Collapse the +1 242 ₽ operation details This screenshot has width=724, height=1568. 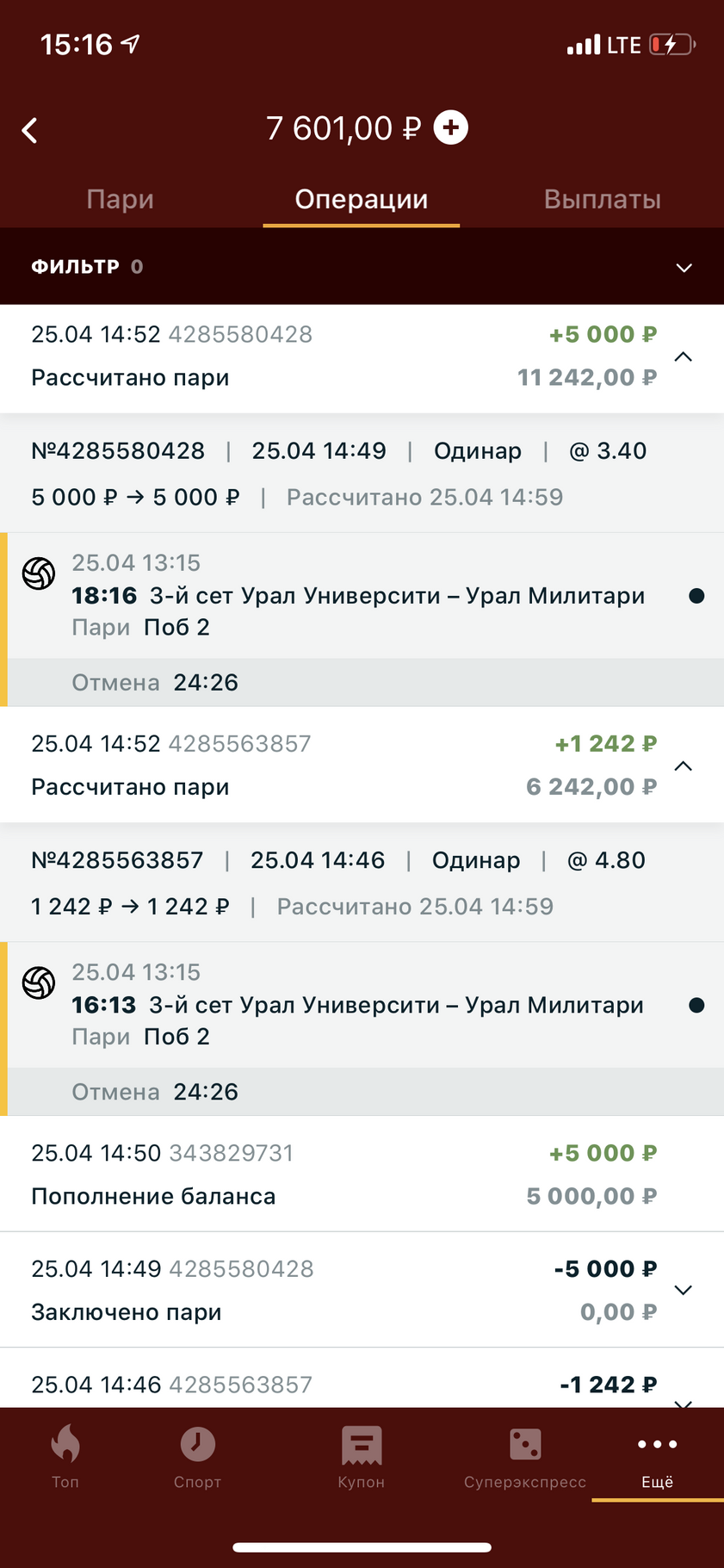684,765
